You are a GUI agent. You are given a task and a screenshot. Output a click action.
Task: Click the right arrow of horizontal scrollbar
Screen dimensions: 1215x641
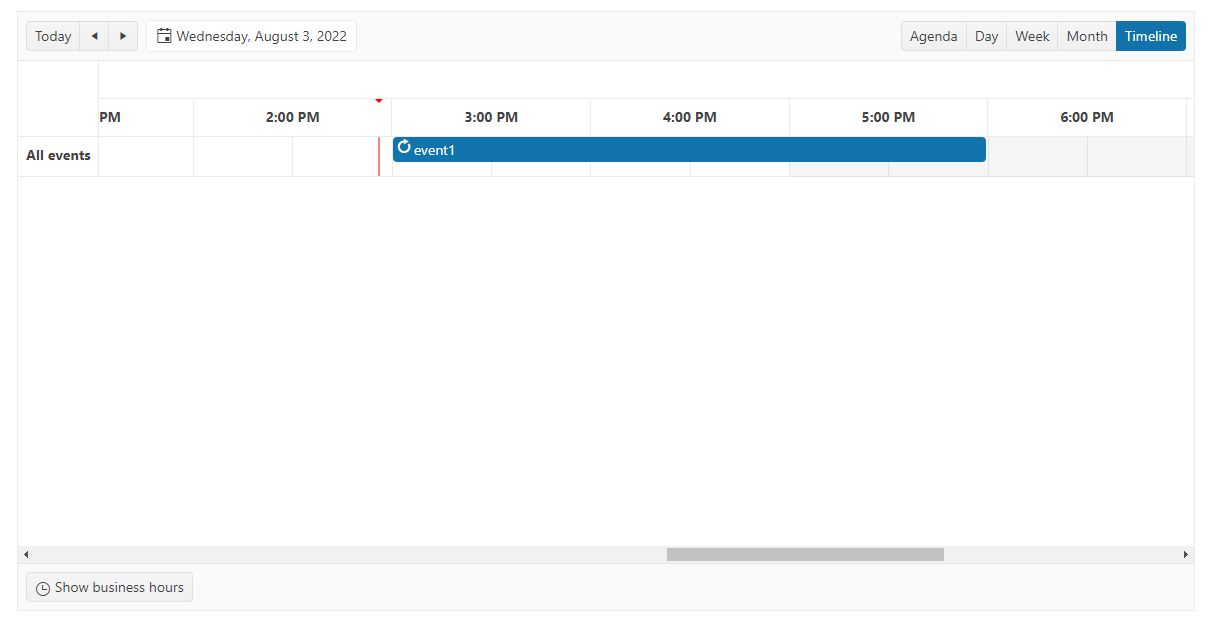point(1186,554)
